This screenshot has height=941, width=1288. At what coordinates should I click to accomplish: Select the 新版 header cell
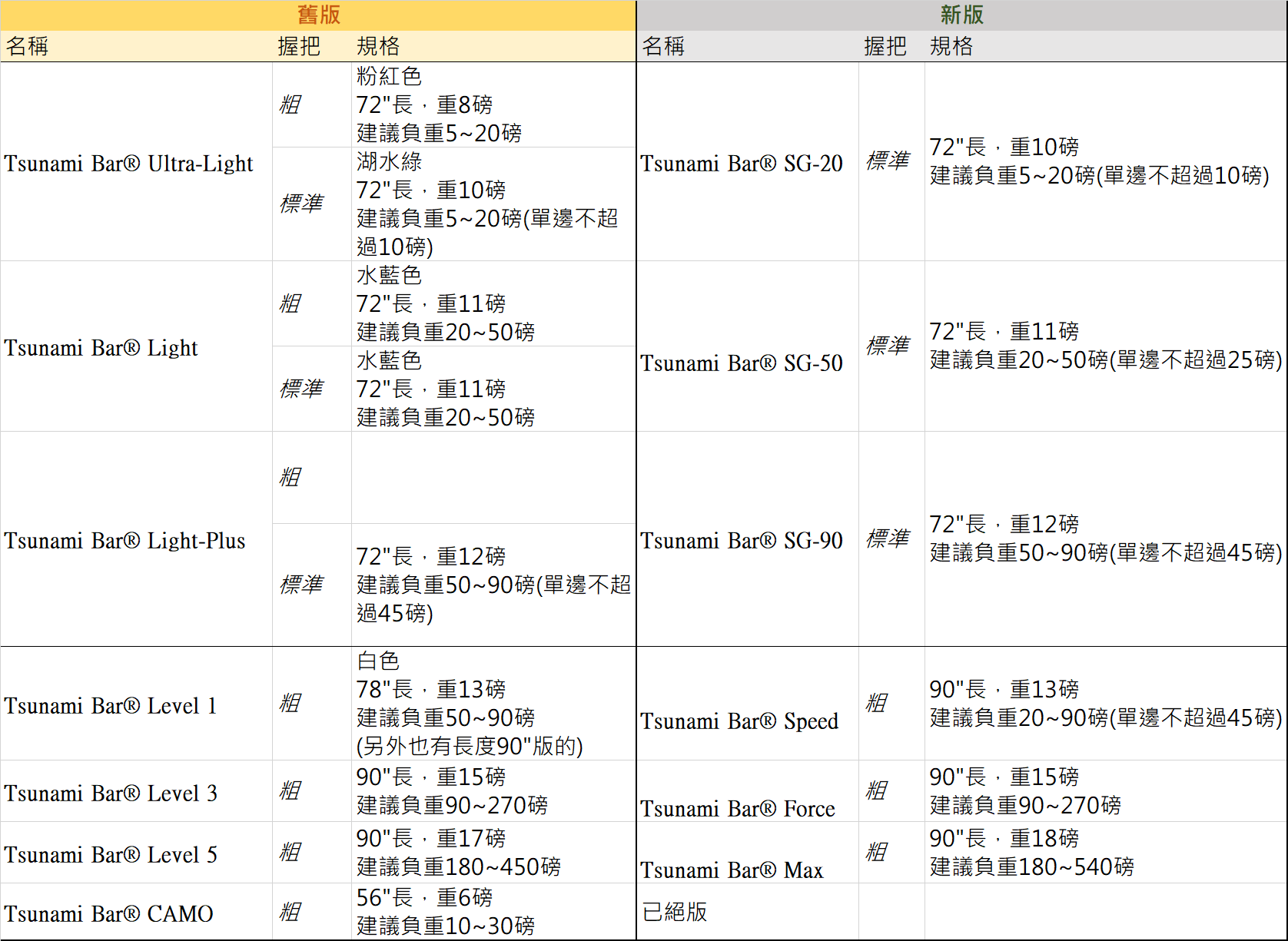coord(961,15)
